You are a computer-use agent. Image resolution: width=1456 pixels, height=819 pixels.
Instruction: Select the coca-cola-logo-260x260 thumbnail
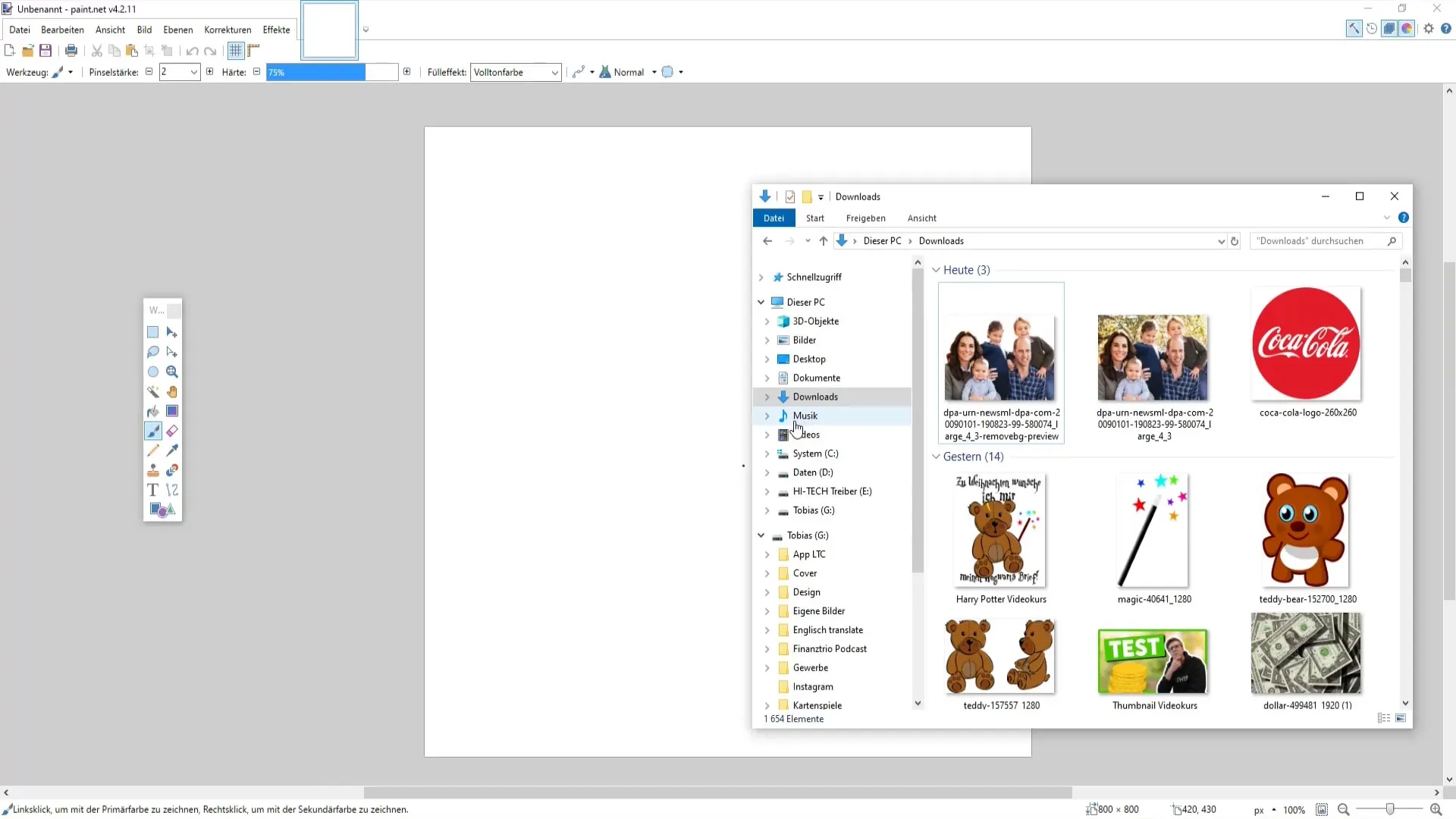(1307, 344)
